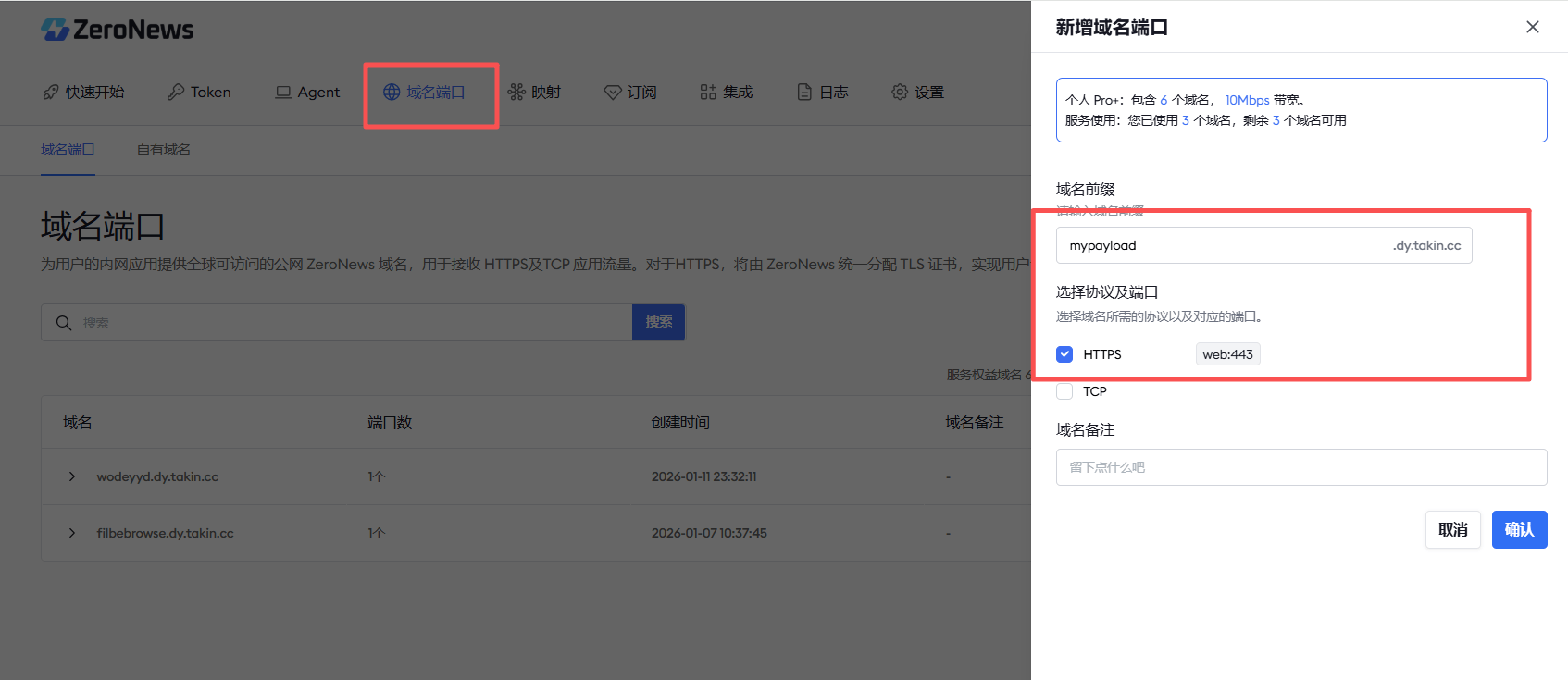This screenshot has height=680, width=1568.
Task: Click the 端口数 column header
Action: (x=390, y=423)
